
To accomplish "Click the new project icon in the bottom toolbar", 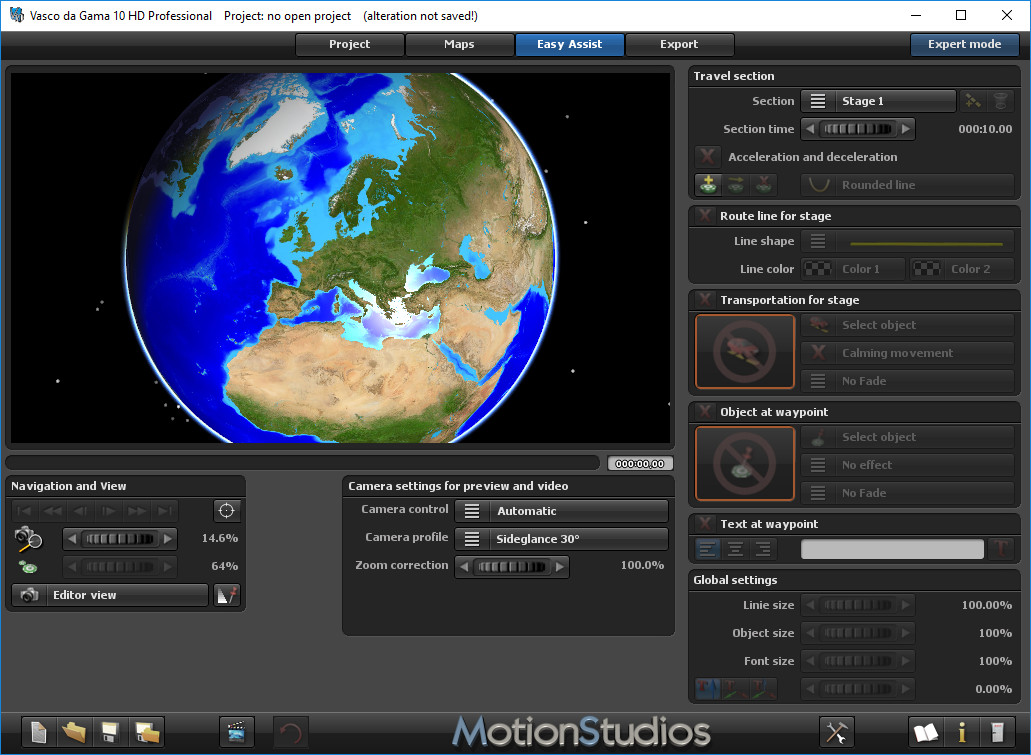I will (39, 732).
